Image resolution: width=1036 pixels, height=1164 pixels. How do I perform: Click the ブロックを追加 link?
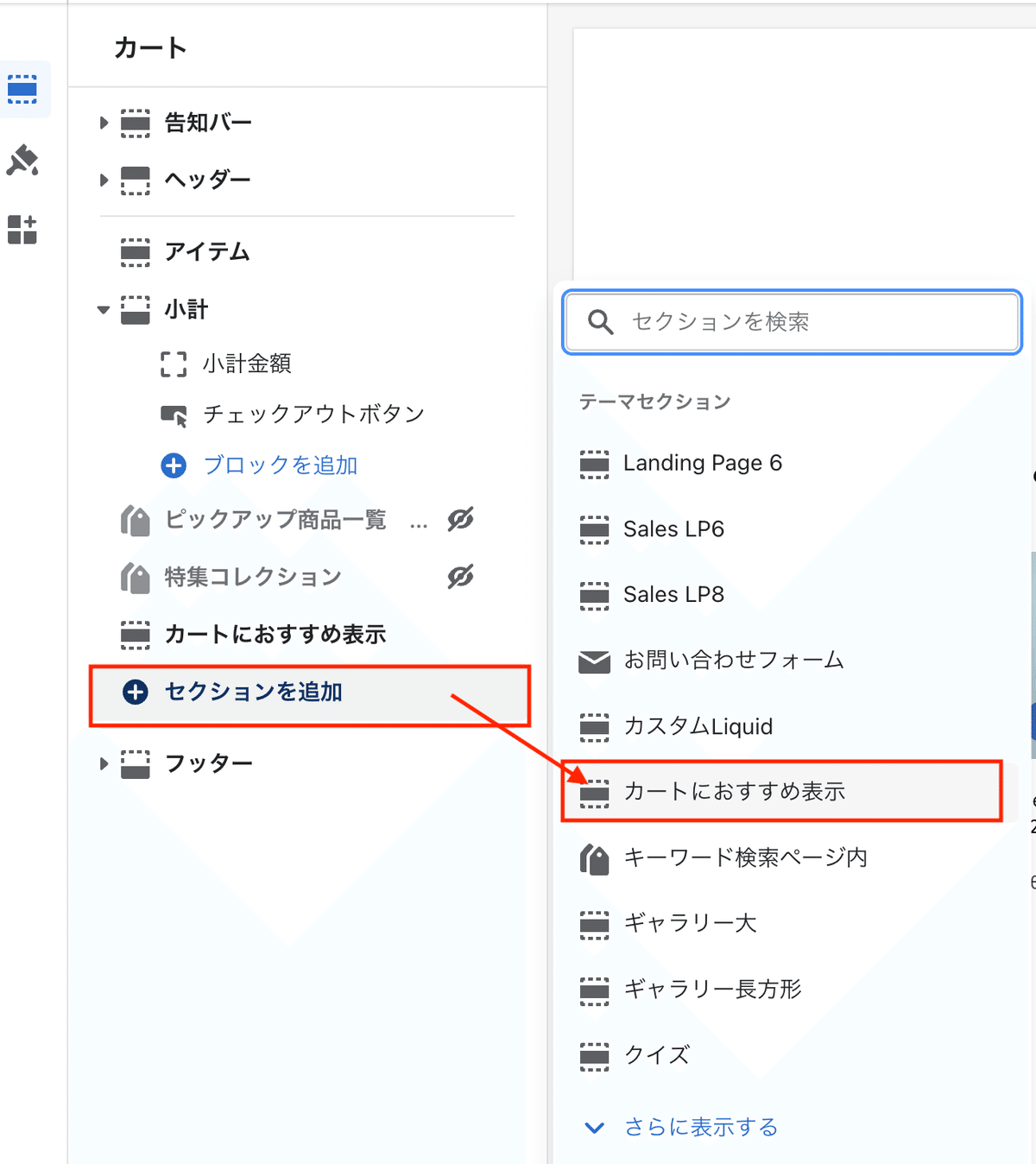[280, 465]
